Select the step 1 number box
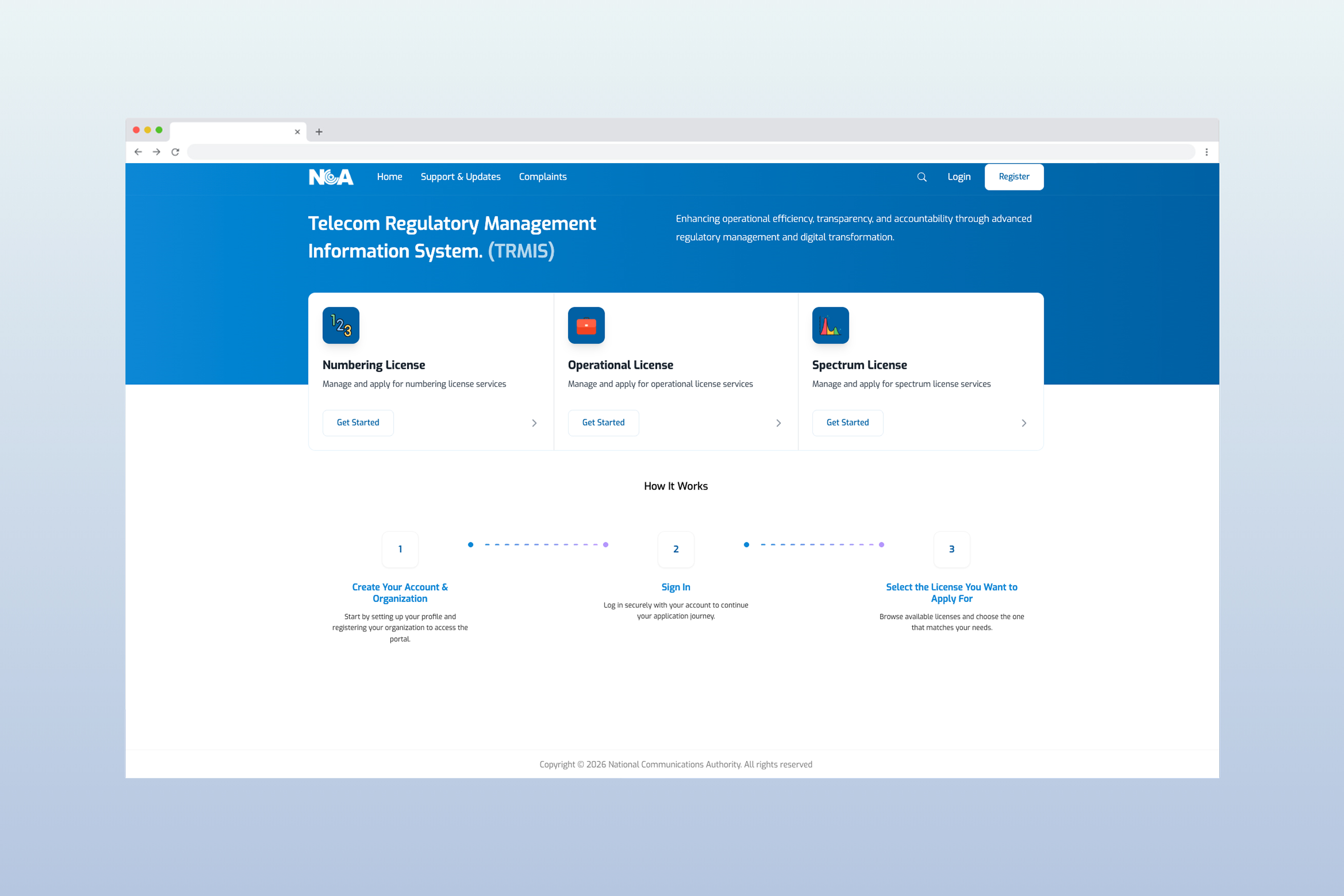 400,549
